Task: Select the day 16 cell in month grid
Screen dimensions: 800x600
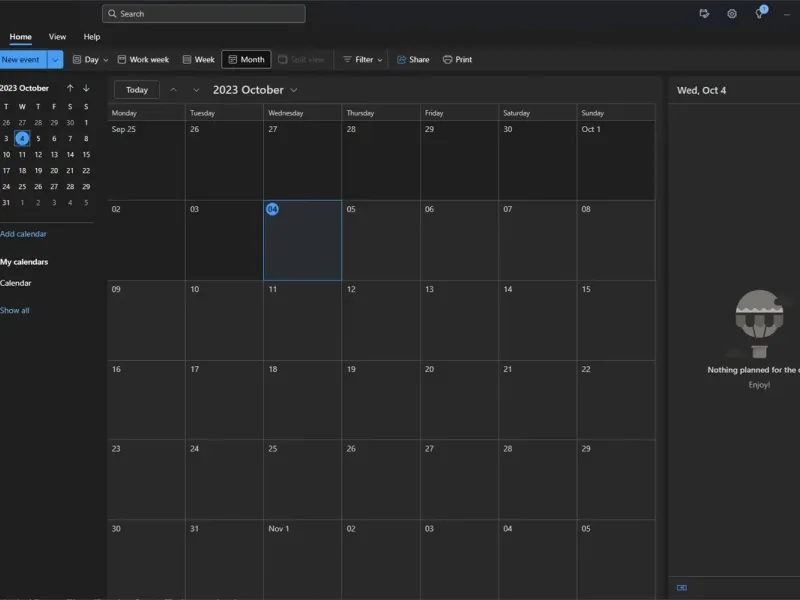Action: pos(146,400)
